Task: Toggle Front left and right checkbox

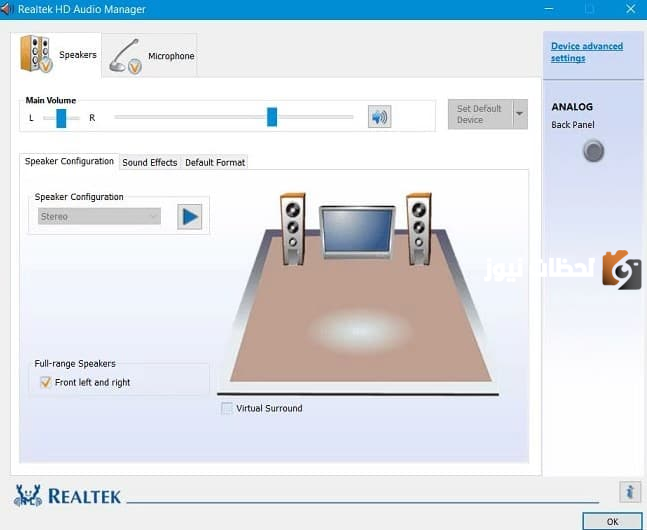Action: [x=45, y=382]
